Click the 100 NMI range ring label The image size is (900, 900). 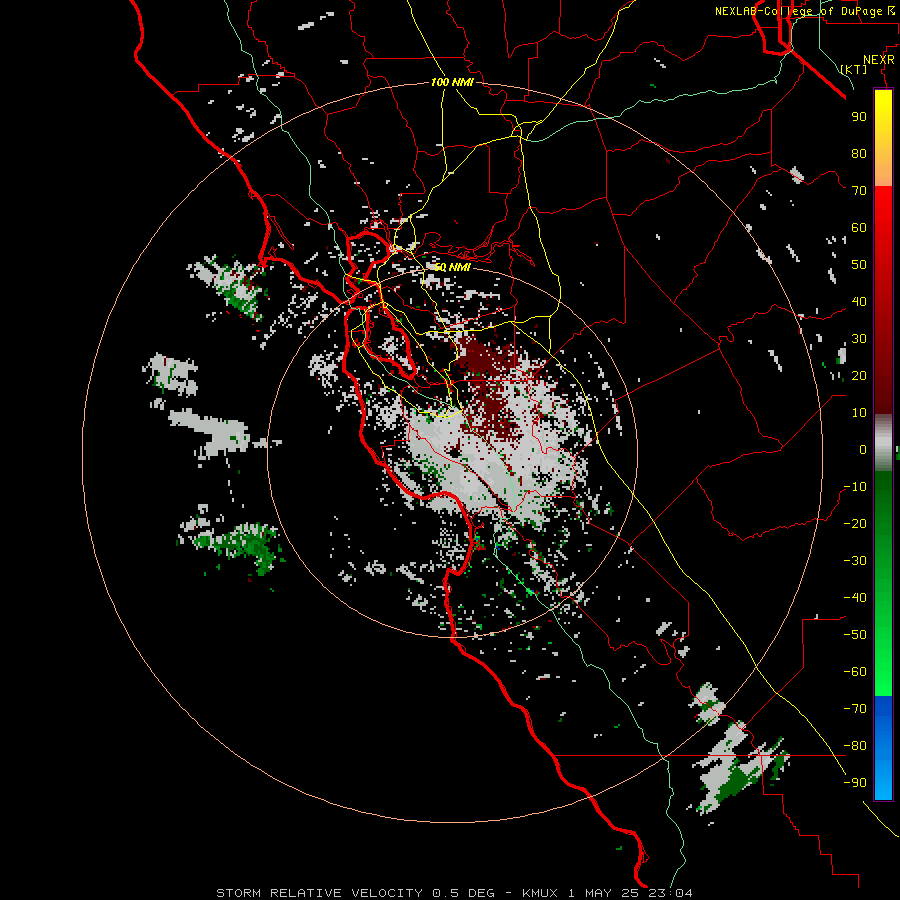(x=452, y=83)
